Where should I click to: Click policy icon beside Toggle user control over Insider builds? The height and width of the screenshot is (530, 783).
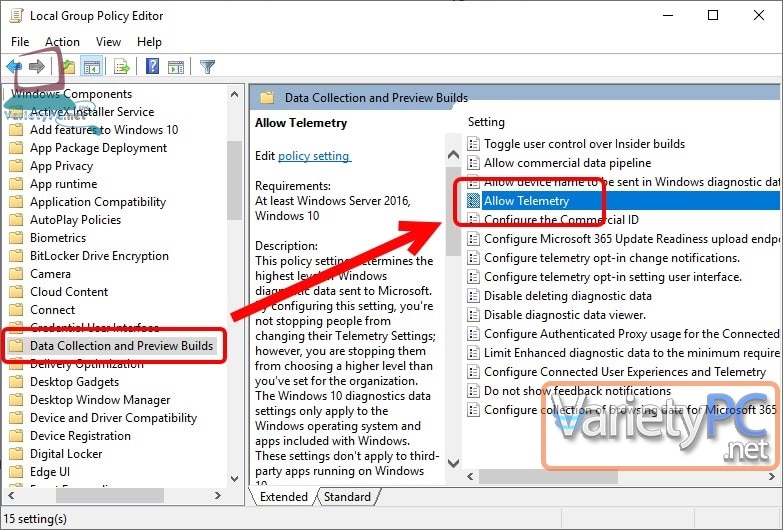473,144
